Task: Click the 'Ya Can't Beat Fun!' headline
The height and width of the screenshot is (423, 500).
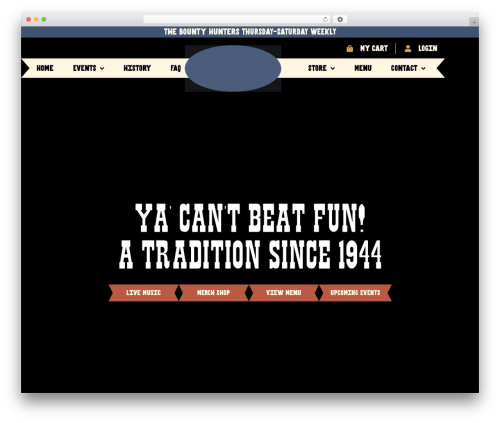Action: point(250,218)
